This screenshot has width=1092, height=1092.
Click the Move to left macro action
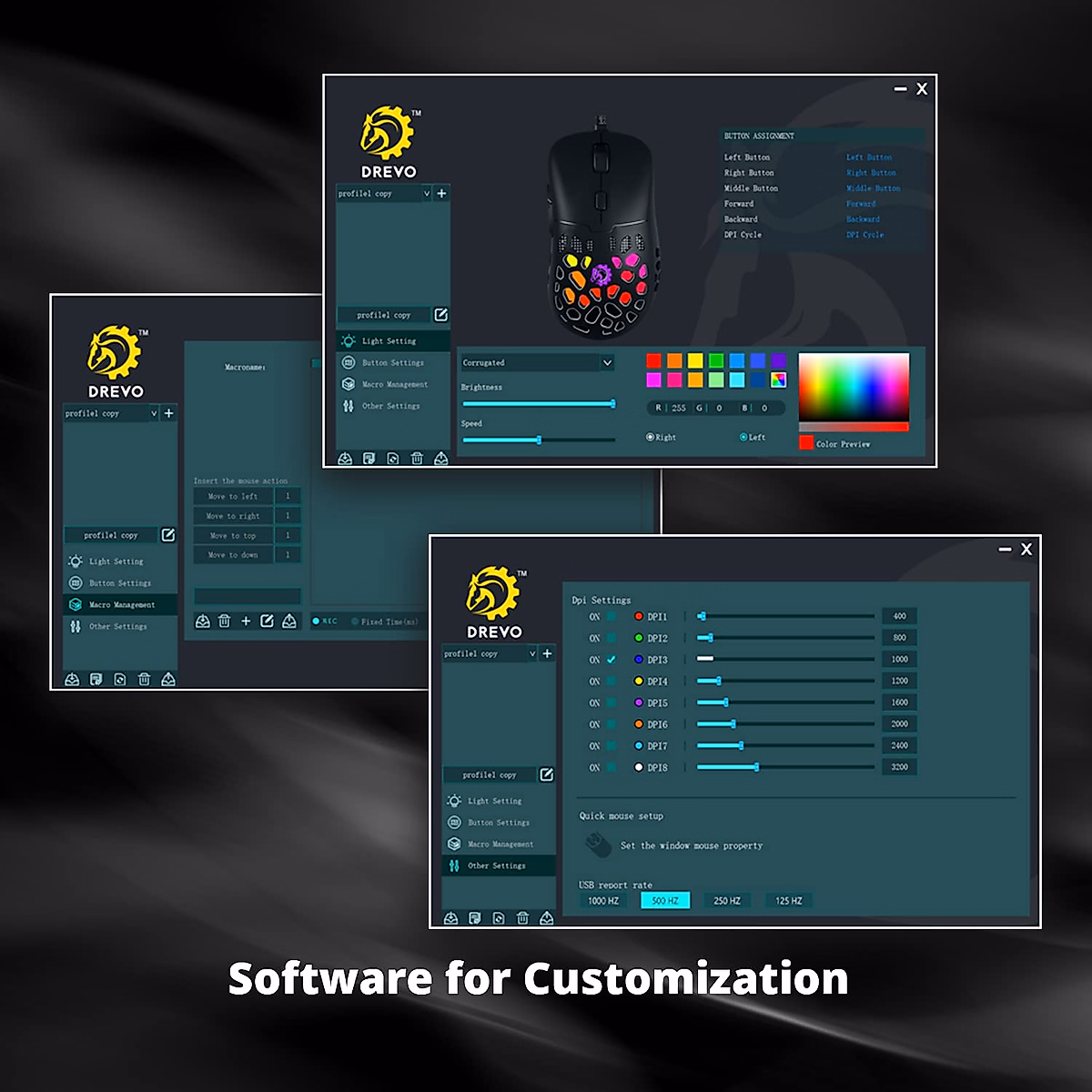coord(233,496)
